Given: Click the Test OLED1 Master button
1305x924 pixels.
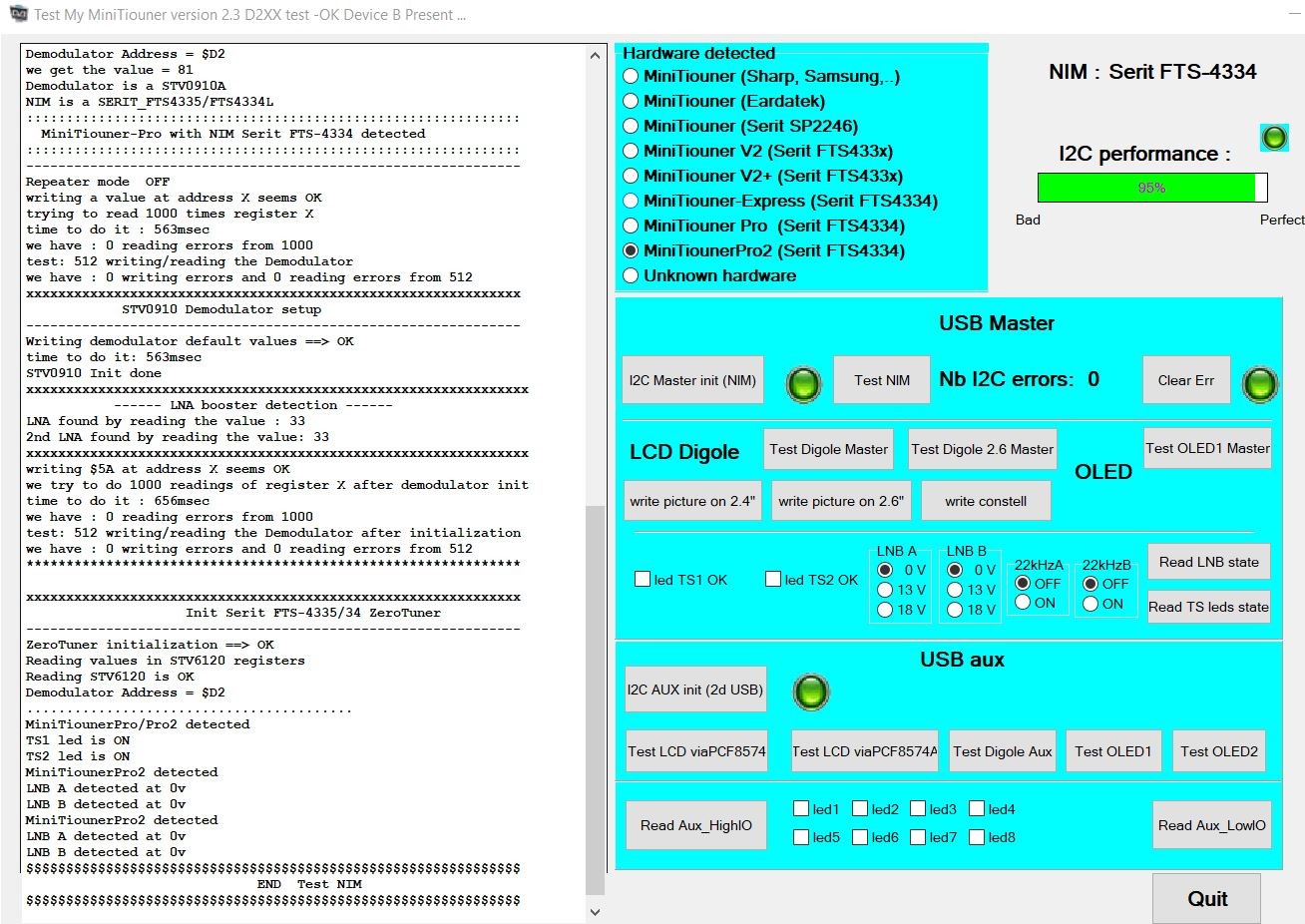Looking at the screenshot, I should click(1207, 448).
